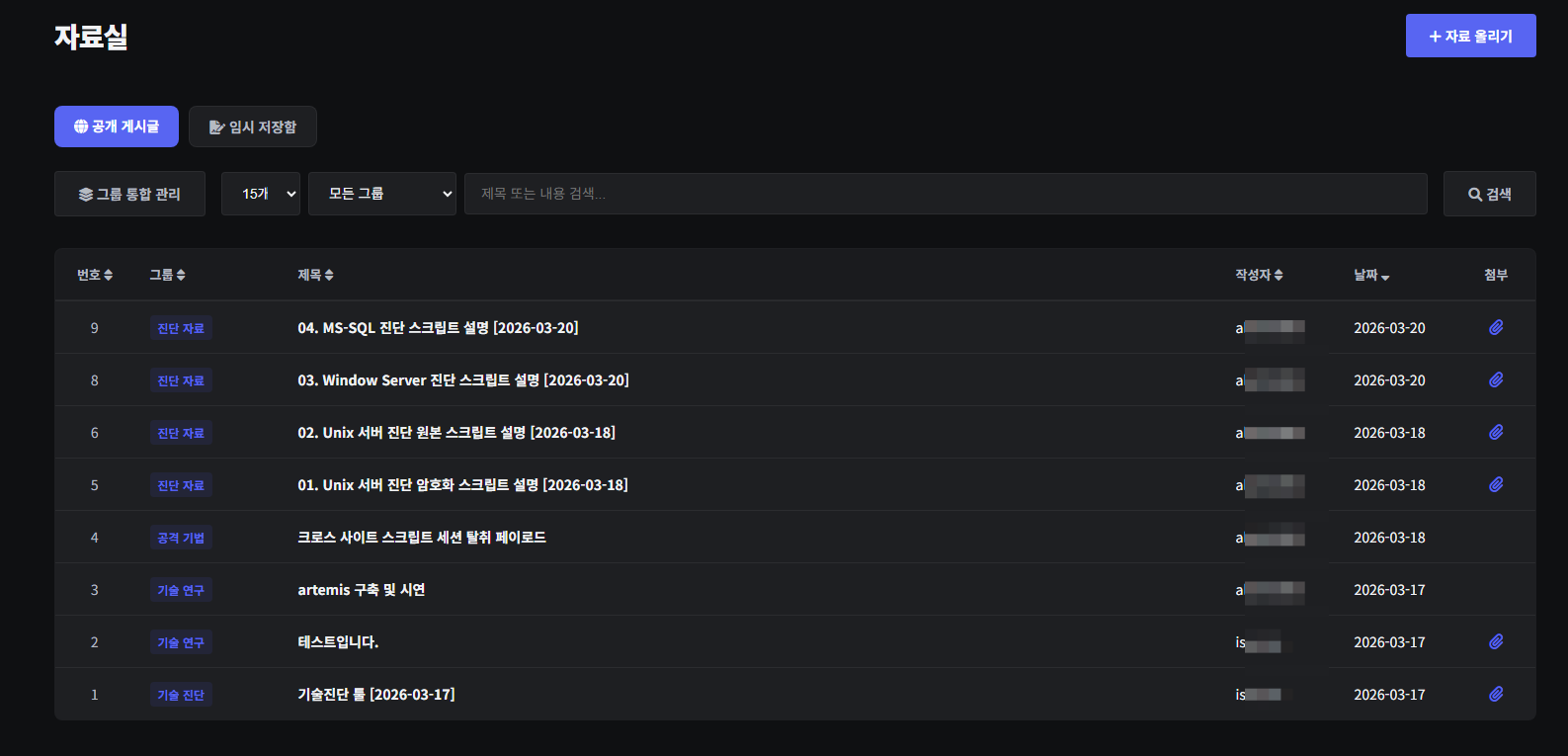Switch to 공개 게시글 tab
Image resolution: width=1568 pixels, height=756 pixels.
(x=117, y=126)
